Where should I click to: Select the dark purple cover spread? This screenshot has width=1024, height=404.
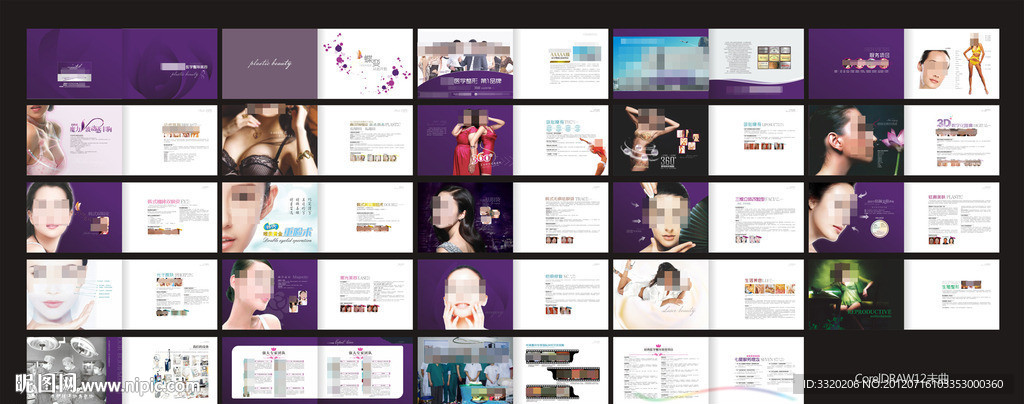121,64
